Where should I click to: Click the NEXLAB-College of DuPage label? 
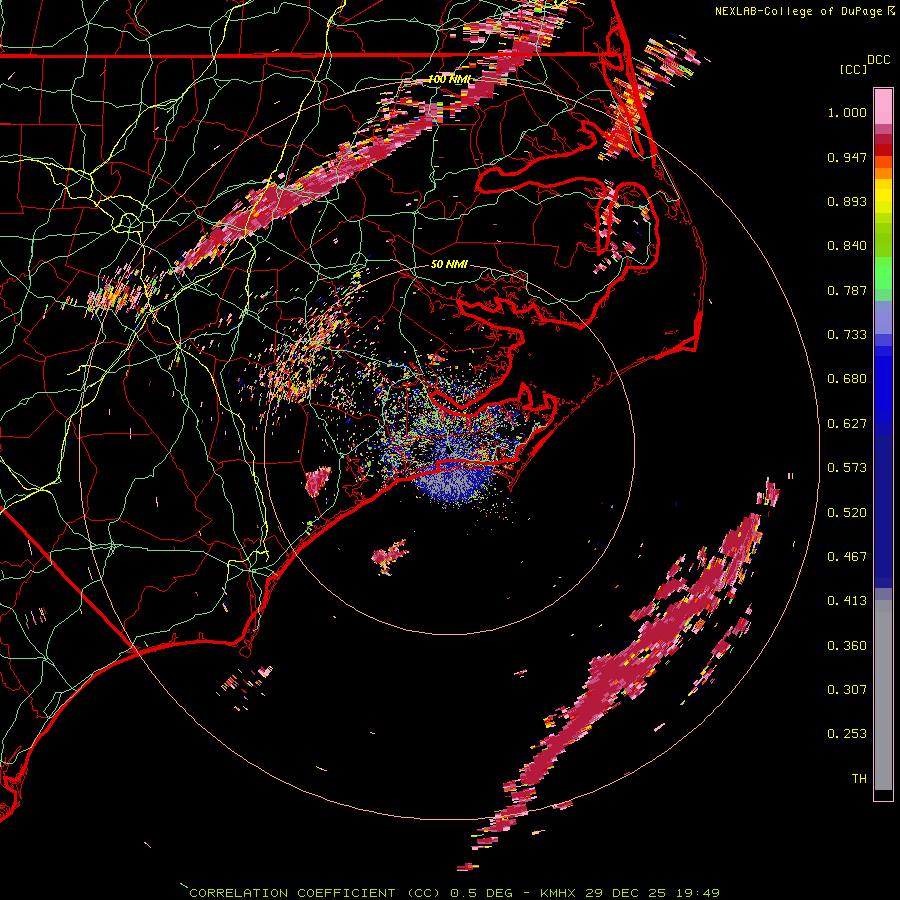point(799,11)
